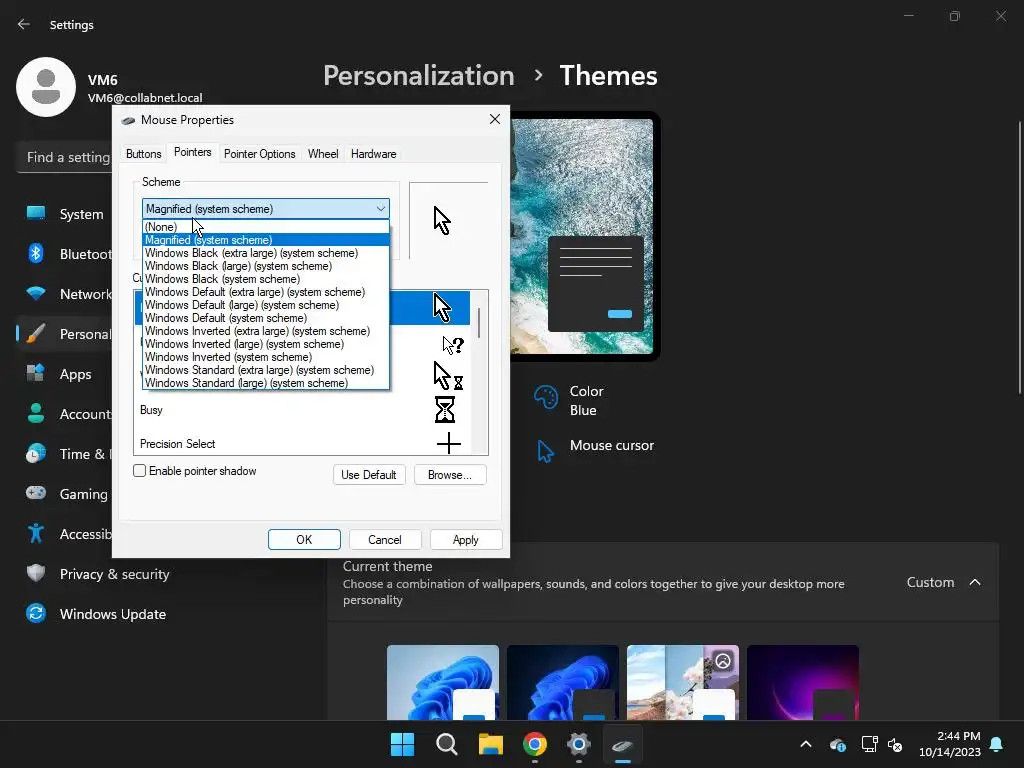
Task: Click the Browse... button
Action: tap(450, 475)
